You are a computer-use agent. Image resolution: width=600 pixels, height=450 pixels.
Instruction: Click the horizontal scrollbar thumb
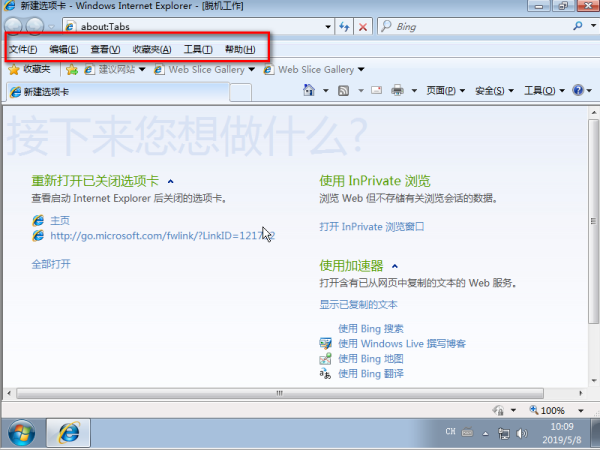click(280, 393)
